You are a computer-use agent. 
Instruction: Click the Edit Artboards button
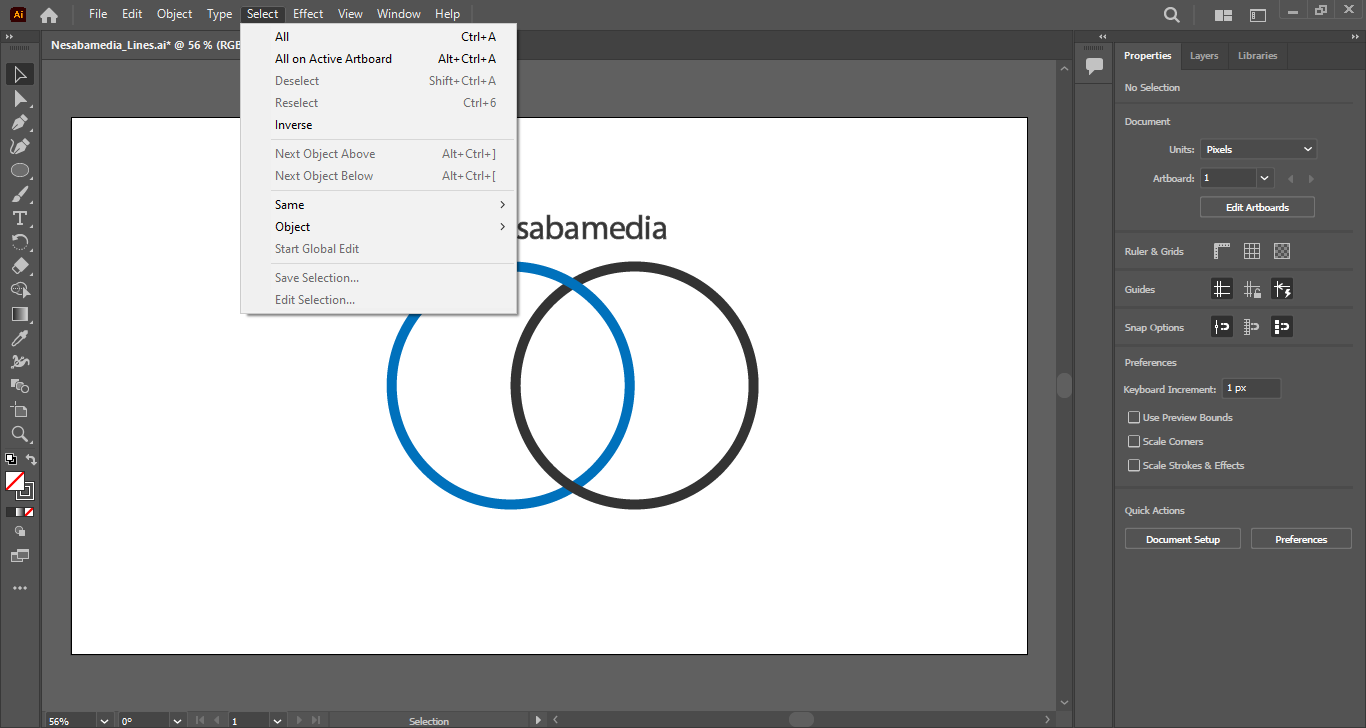pos(1257,207)
